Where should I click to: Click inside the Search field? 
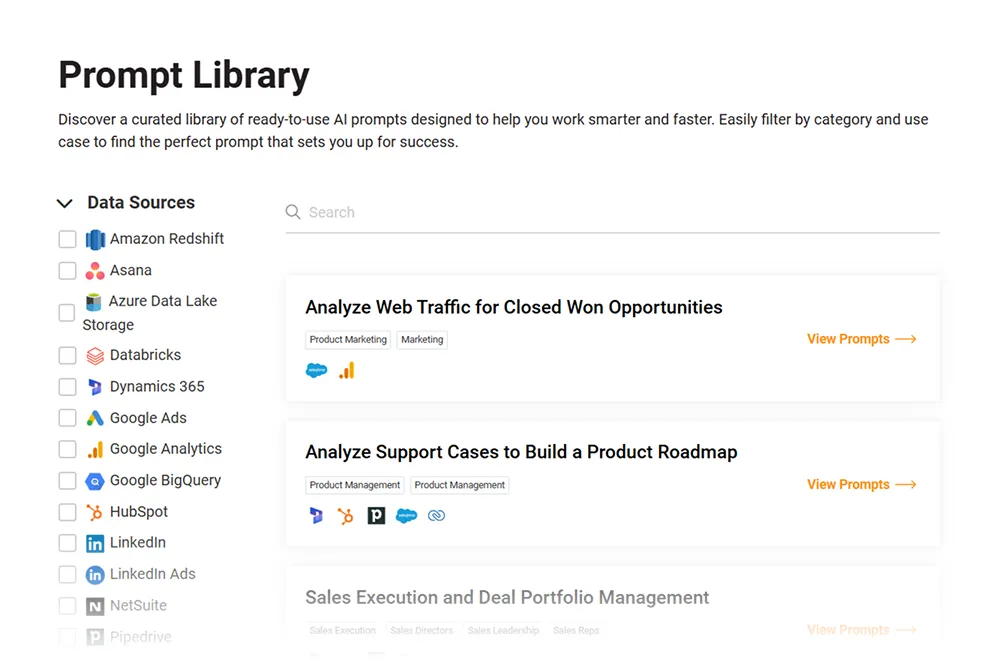500,212
